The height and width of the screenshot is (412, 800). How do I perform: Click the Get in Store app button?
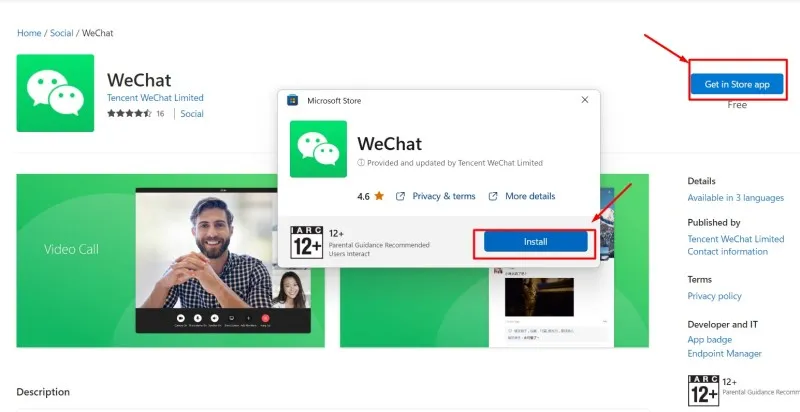click(x=737, y=84)
